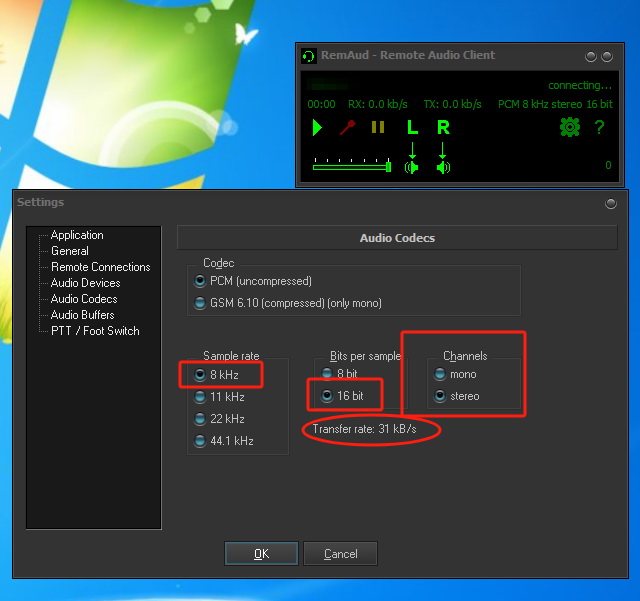Click the TX: 0.0 kb/s readout

pos(452,104)
